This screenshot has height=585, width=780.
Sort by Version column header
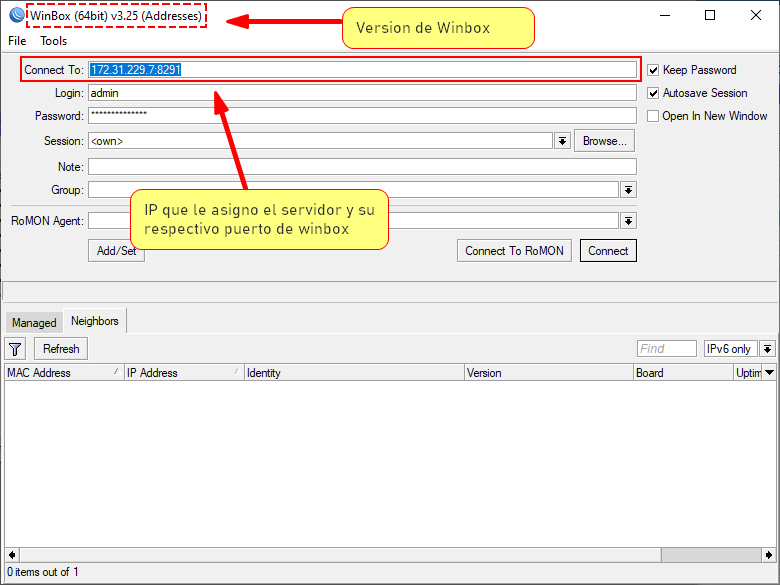tap(549, 373)
